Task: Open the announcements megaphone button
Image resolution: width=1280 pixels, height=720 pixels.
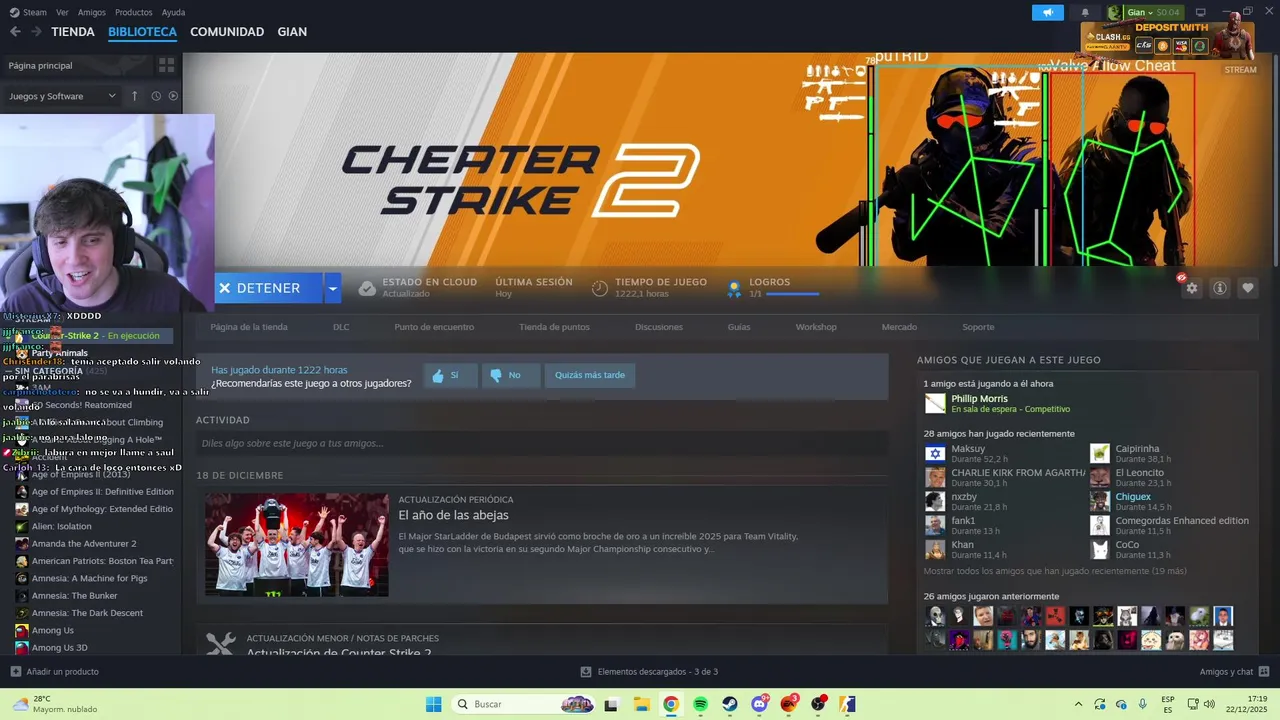Action: (x=1048, y=12)
